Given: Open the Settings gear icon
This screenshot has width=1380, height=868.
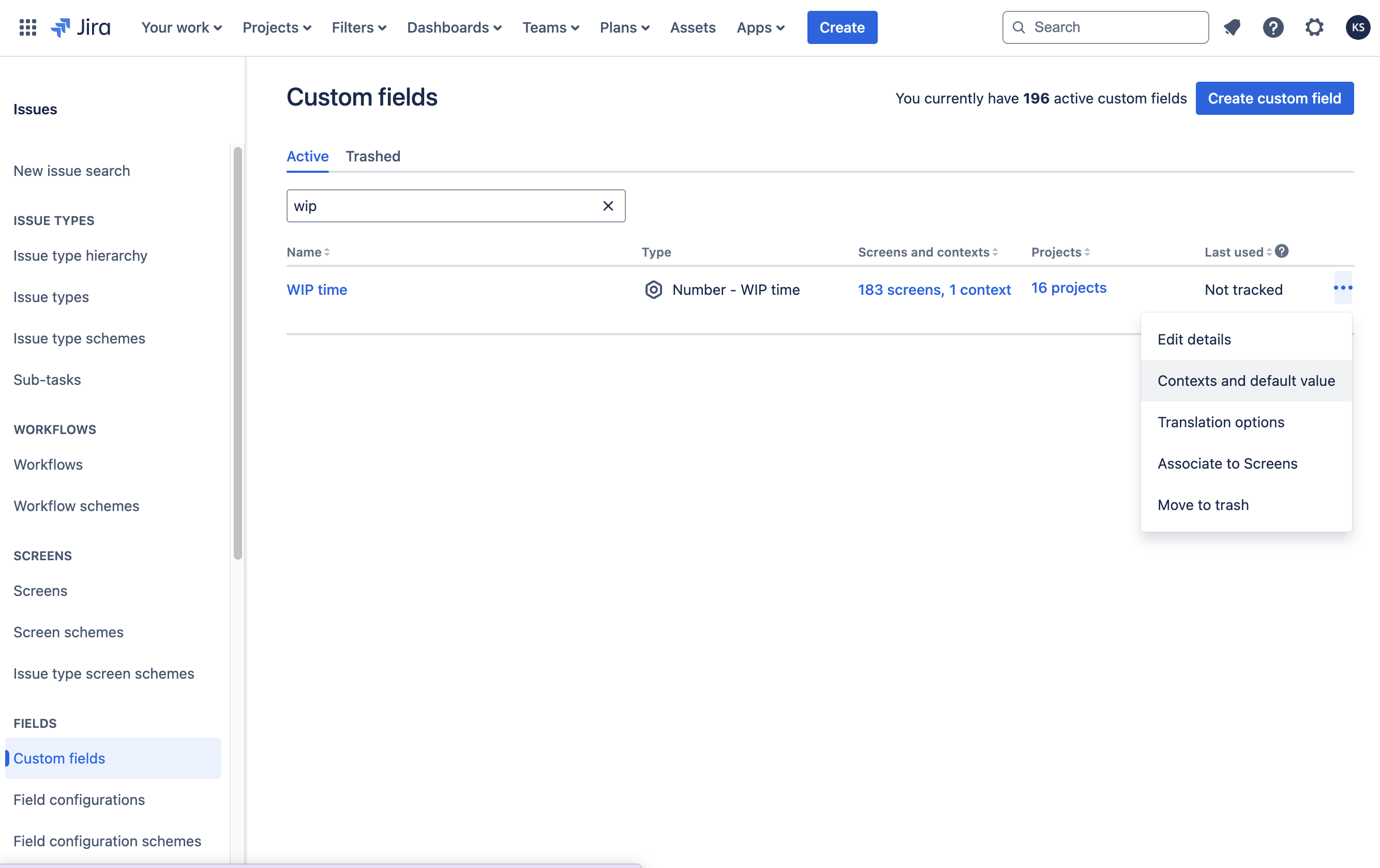Looking at the screenshot, I should tap(1314, 27).
